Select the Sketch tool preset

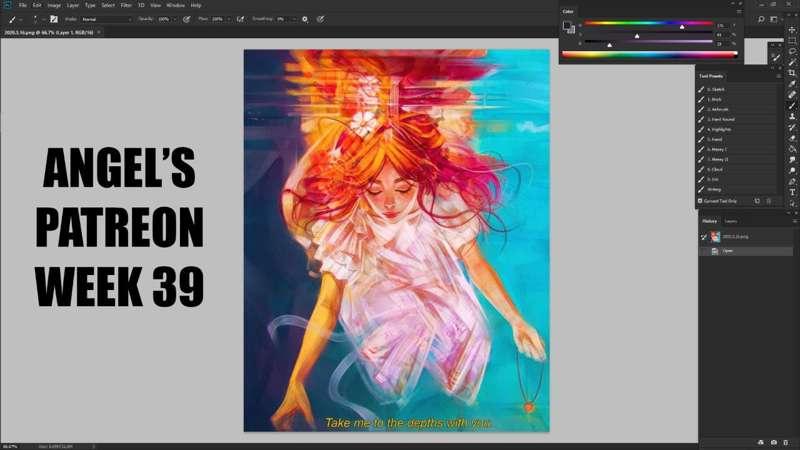click(x=737, y=89)
